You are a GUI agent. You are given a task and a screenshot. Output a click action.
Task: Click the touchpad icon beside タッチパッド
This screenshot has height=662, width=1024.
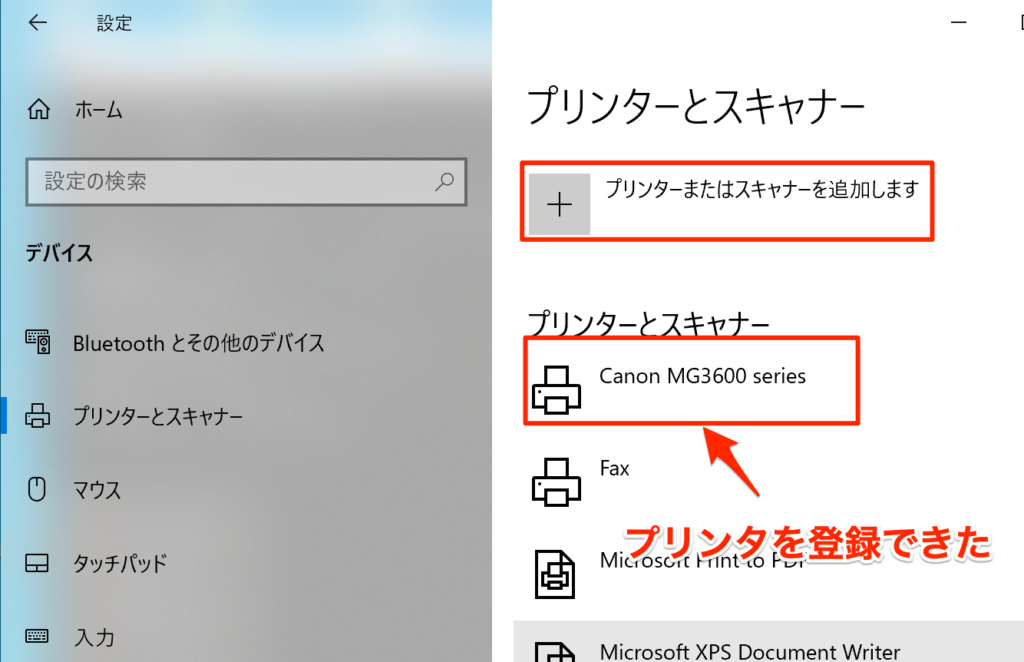pos(37,563)
